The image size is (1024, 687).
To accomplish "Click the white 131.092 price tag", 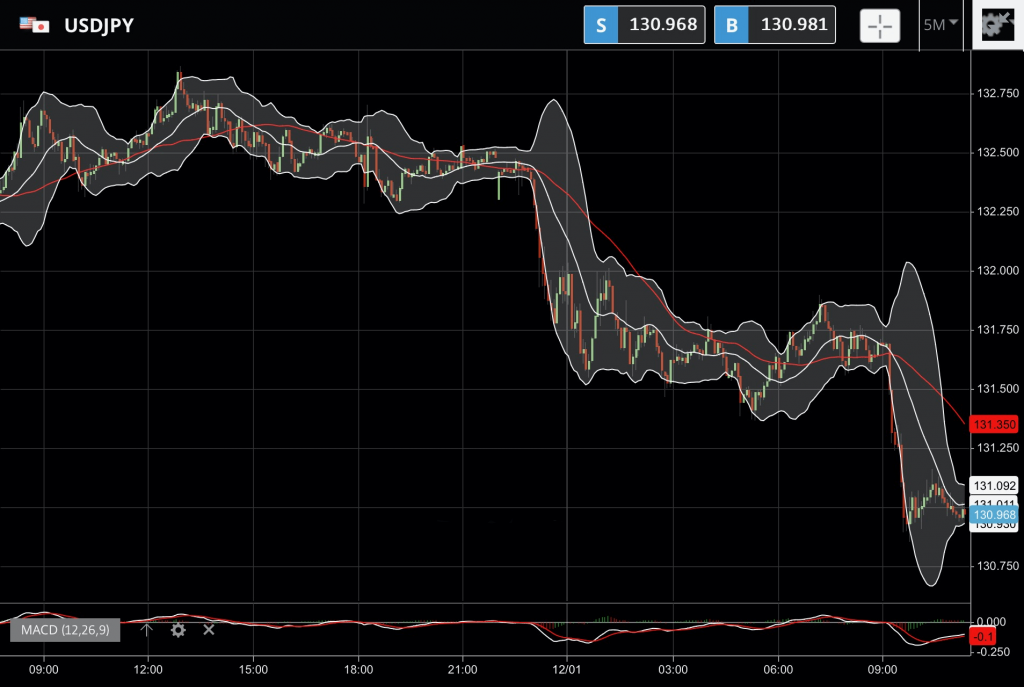I will point(994,485).
